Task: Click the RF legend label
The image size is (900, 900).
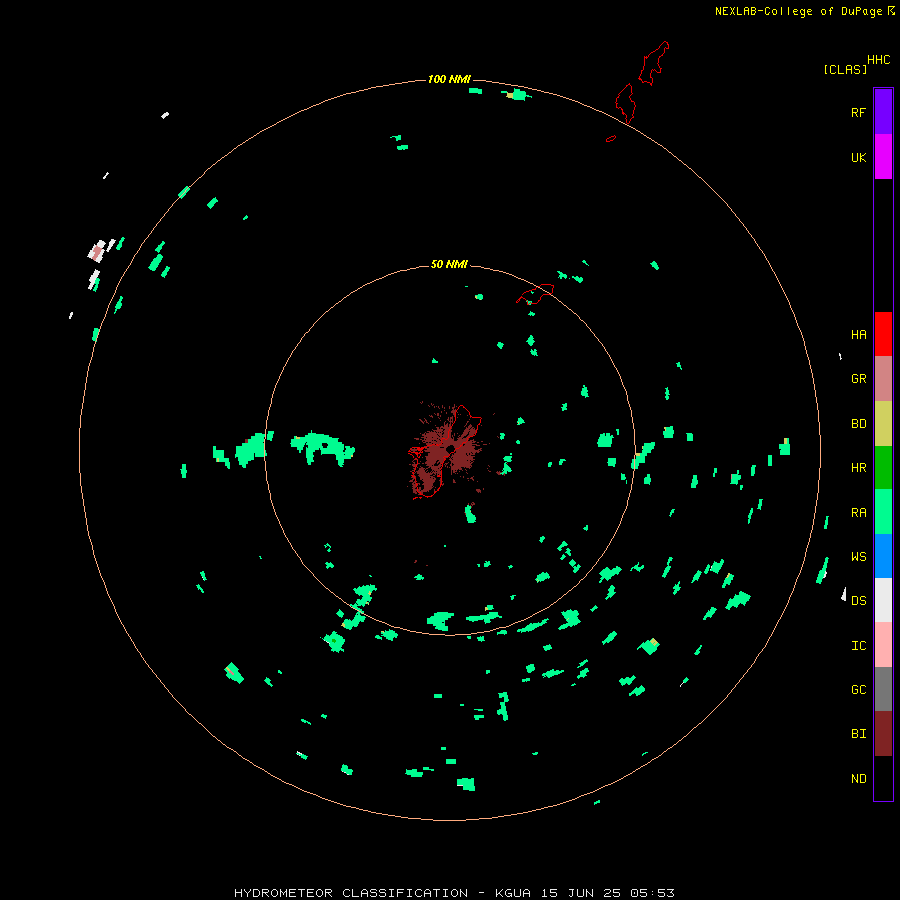Action: [858, 113]
